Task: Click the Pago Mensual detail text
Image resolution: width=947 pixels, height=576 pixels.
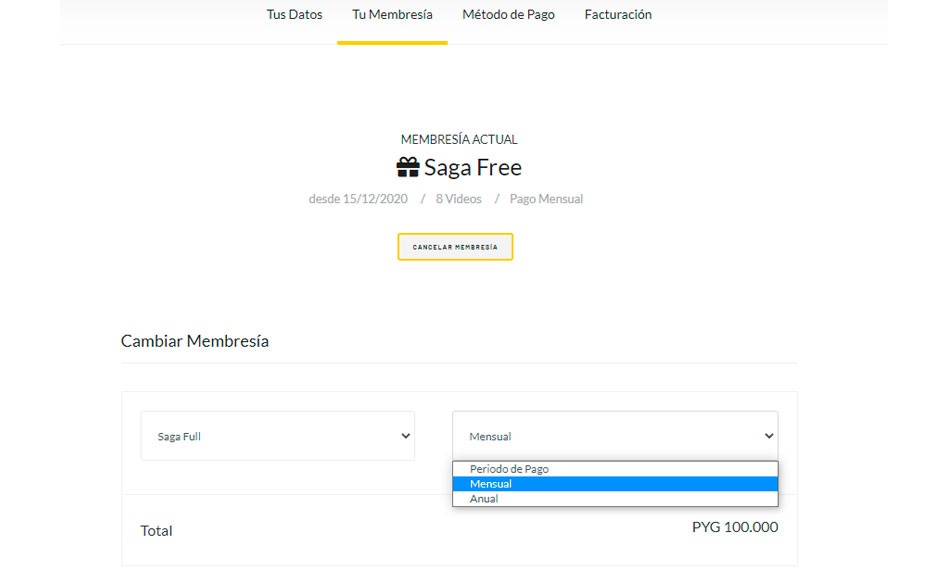Action: click(x=546, y=199)
